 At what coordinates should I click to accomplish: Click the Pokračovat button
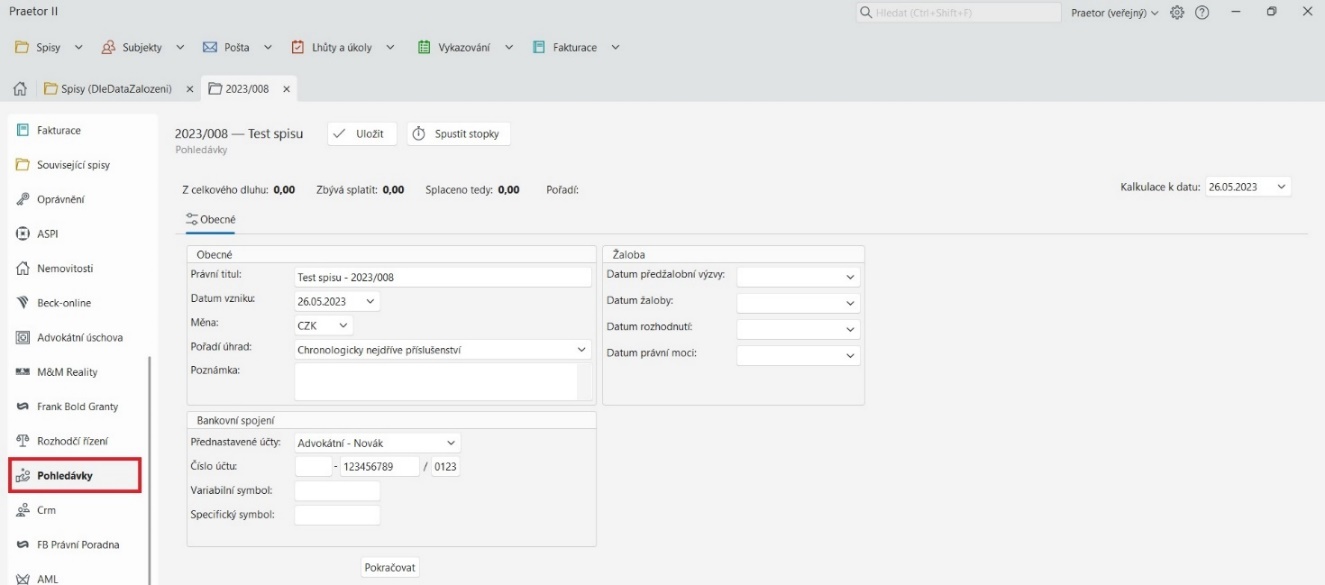390,567
